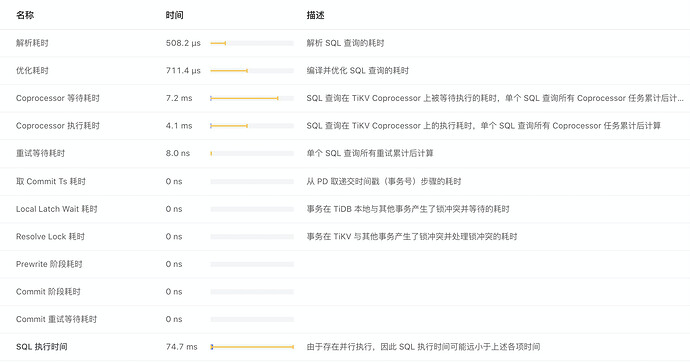
Task: Click the 时间 column header
Action: coord(174,15)
